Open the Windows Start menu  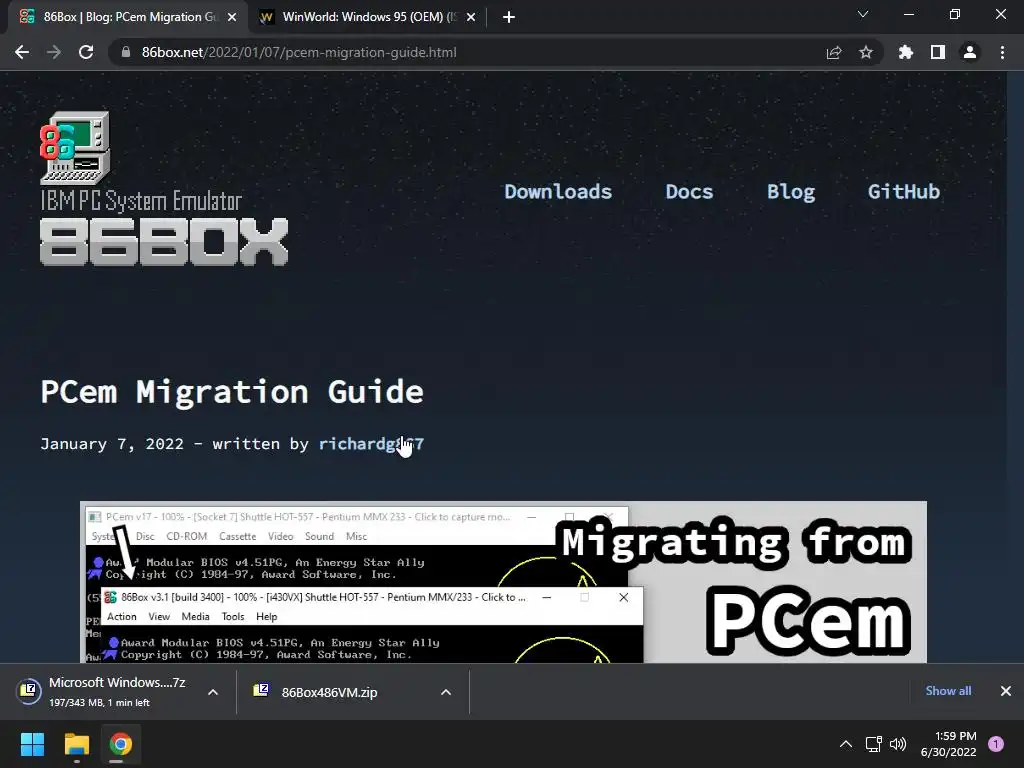(32, 744)
